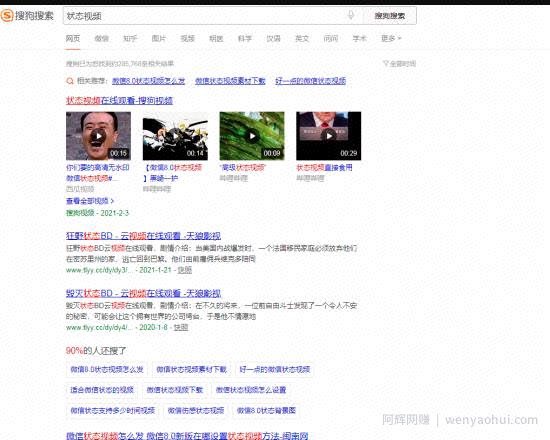This screenshot has height=440, width=550.
Task: Open the 知乎 tab
Action: click(130, 39)
